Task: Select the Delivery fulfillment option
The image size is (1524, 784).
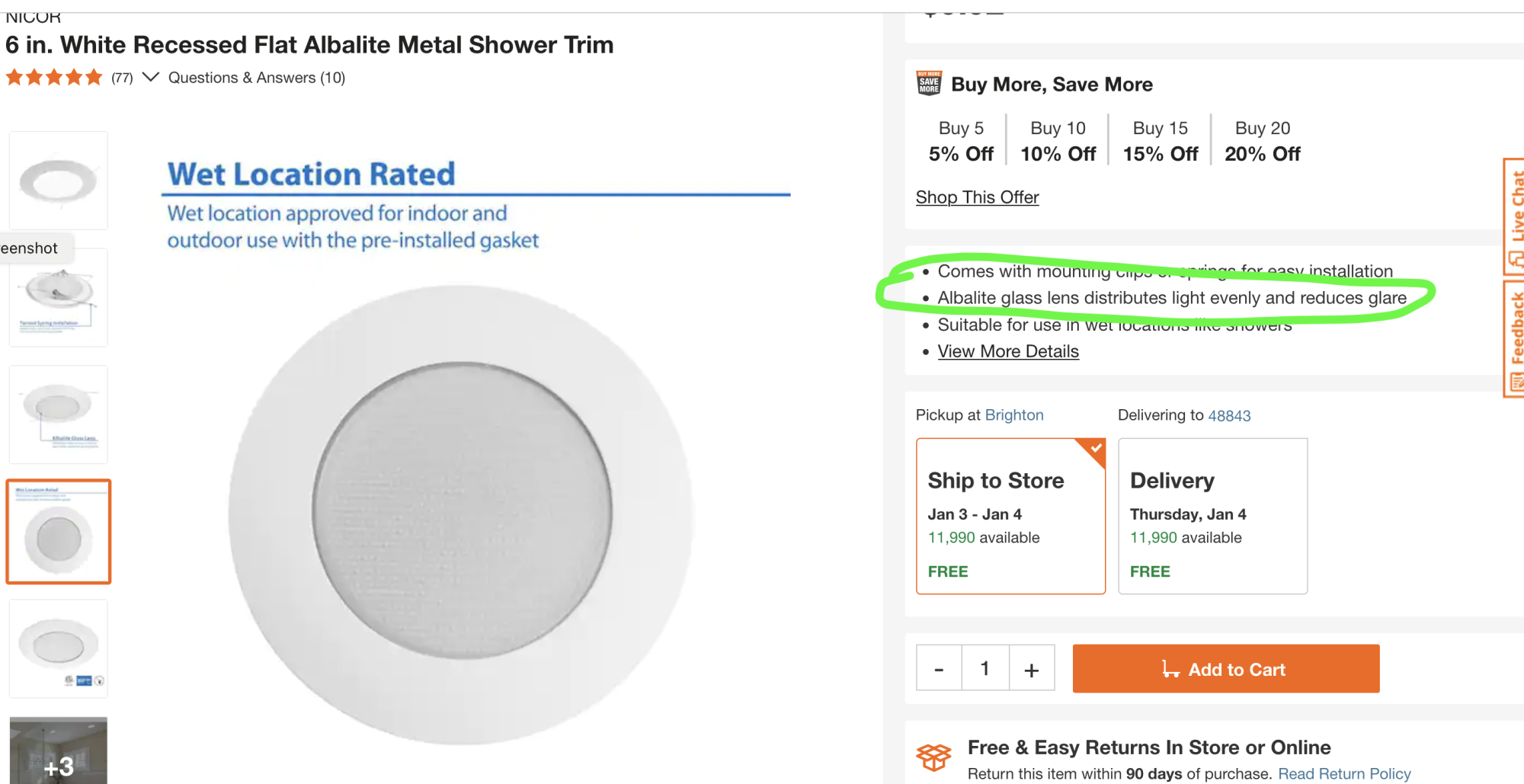Action: [1212, 516]
